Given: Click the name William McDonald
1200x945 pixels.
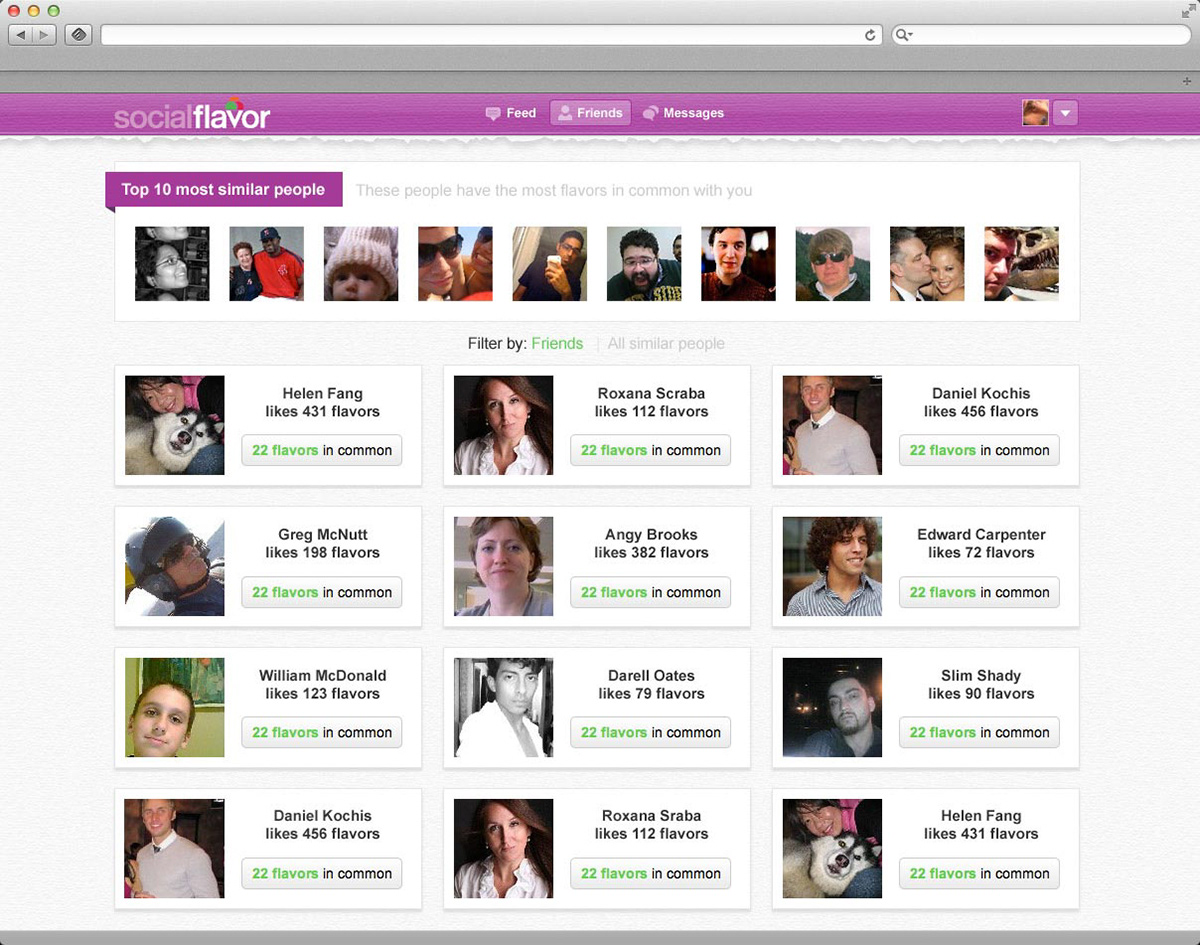Looking at the screenshot, I should 322,675.
